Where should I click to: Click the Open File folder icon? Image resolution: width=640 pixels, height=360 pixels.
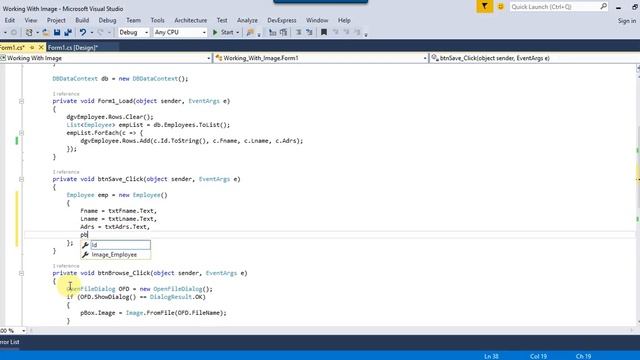point(46,32)
